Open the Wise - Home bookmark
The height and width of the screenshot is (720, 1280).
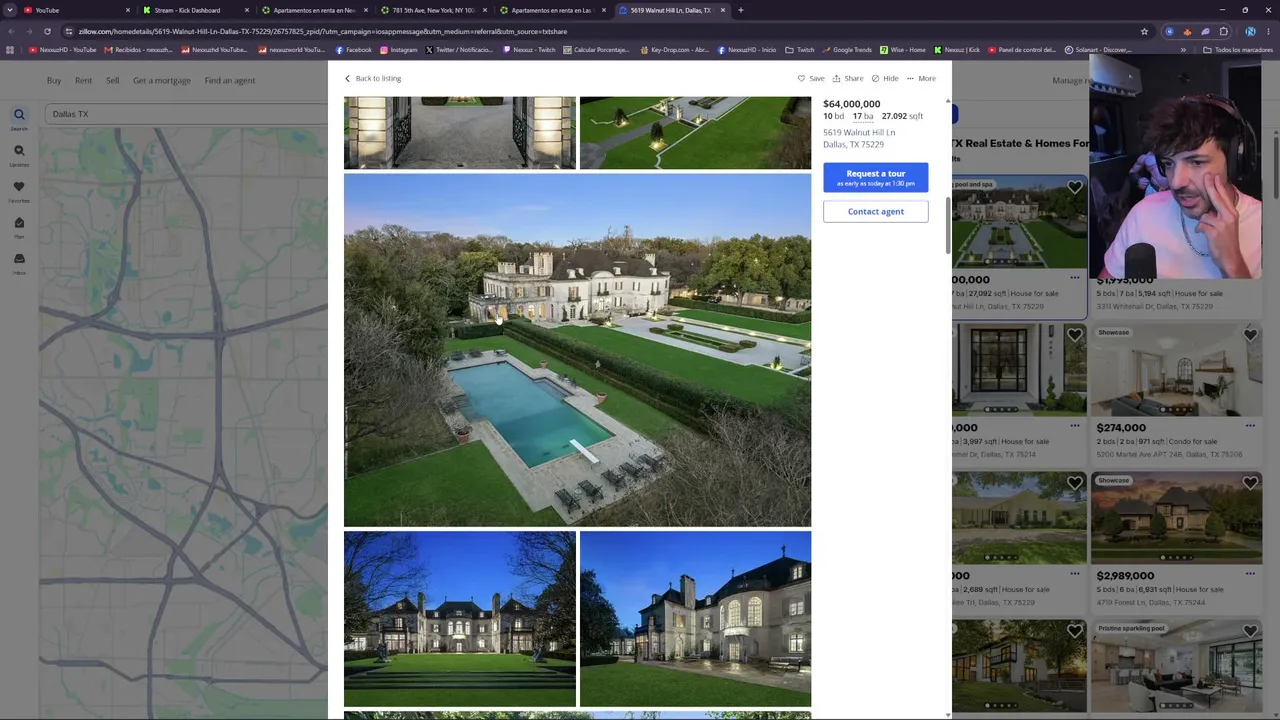coord(903,50)
